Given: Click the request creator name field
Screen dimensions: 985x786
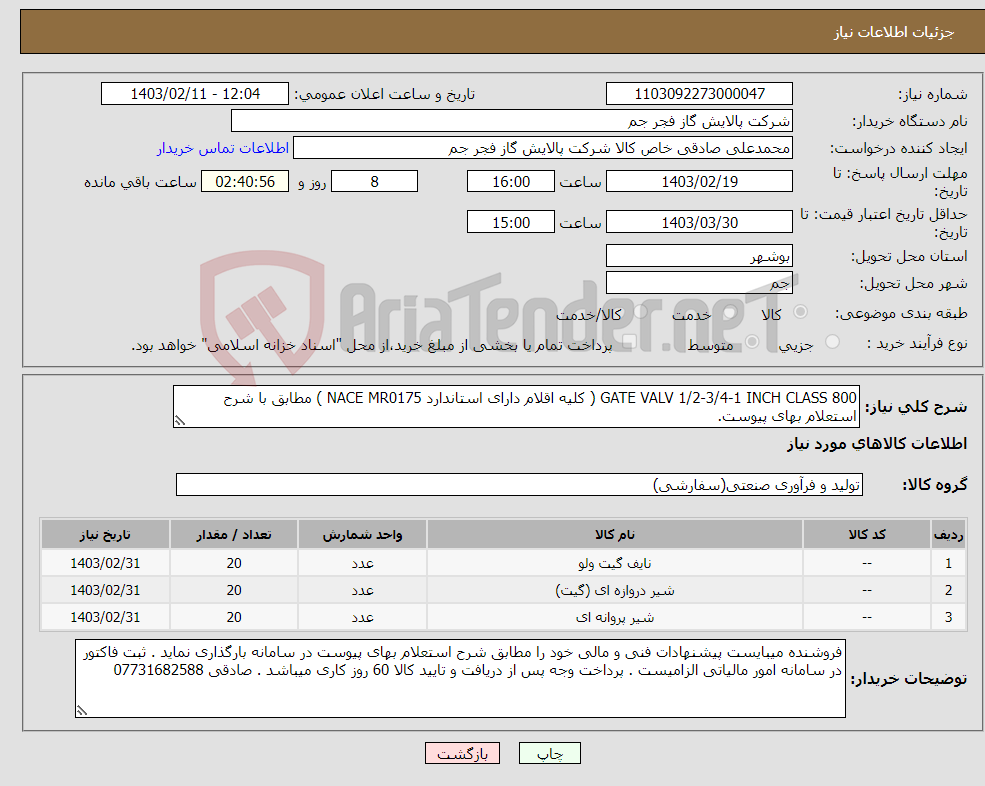Looking at the screenshot, I should 543,148.
